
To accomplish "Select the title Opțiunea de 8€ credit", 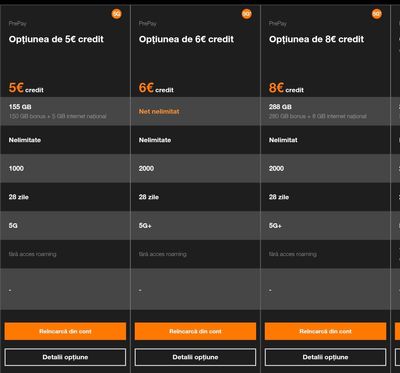I will point(316,39).
